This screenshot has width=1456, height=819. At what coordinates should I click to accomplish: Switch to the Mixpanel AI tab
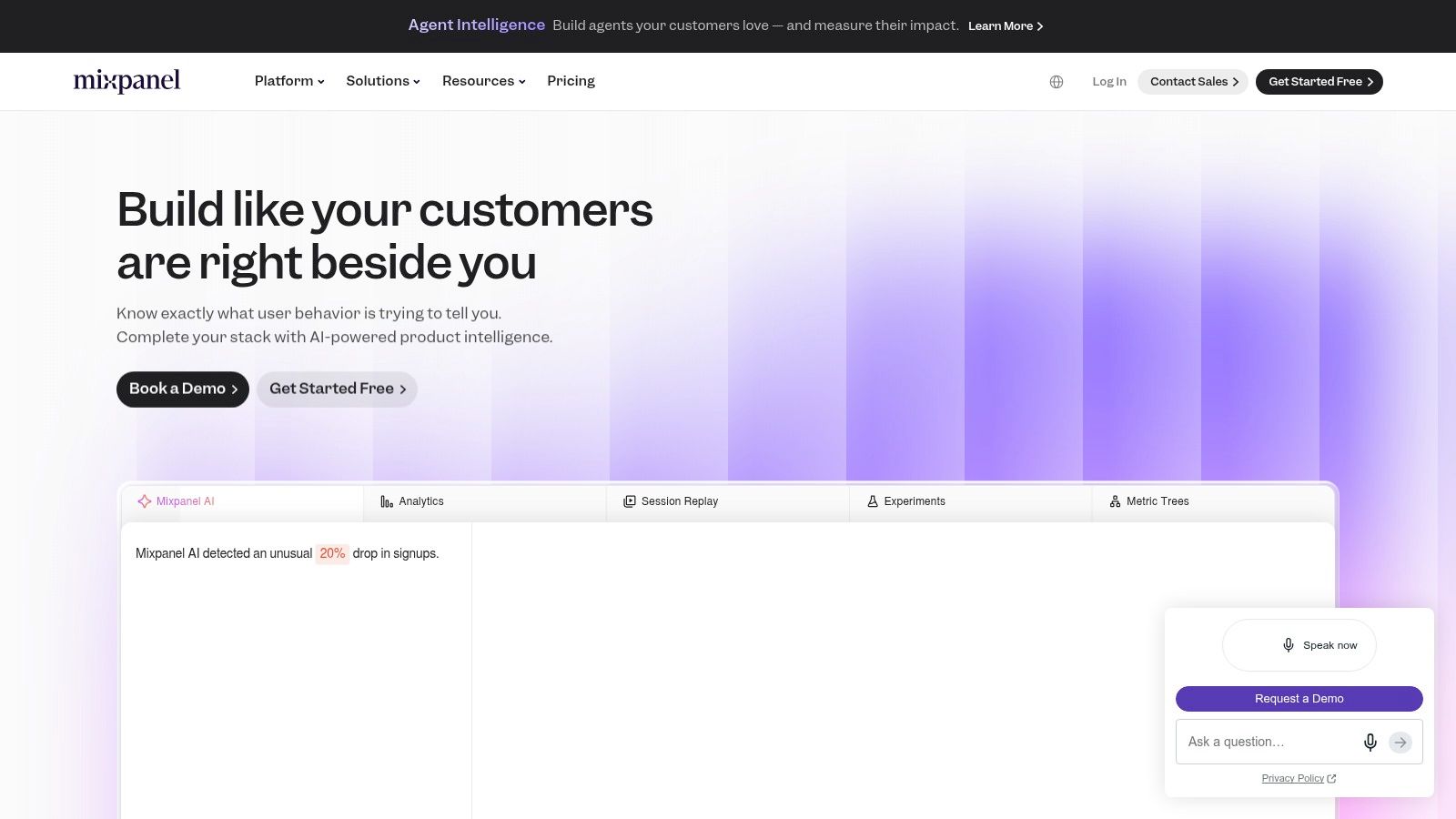[242, 501]
